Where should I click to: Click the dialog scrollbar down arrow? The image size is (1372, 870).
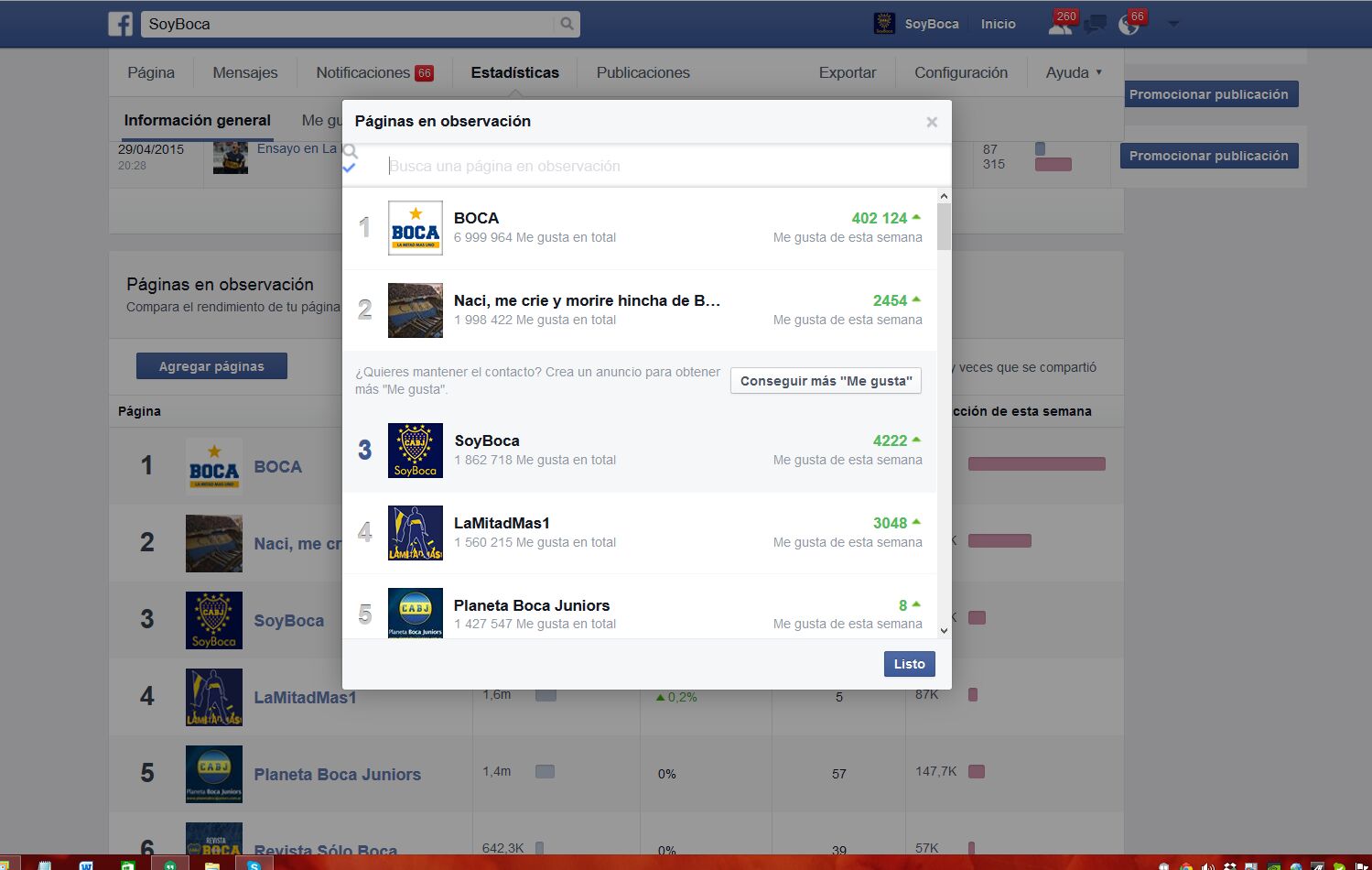(x=944, y=631)
